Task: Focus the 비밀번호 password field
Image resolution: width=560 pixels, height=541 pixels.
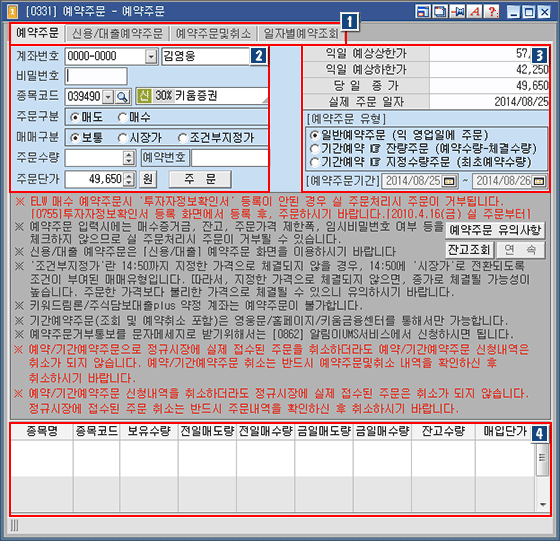Action: (96, 76)
